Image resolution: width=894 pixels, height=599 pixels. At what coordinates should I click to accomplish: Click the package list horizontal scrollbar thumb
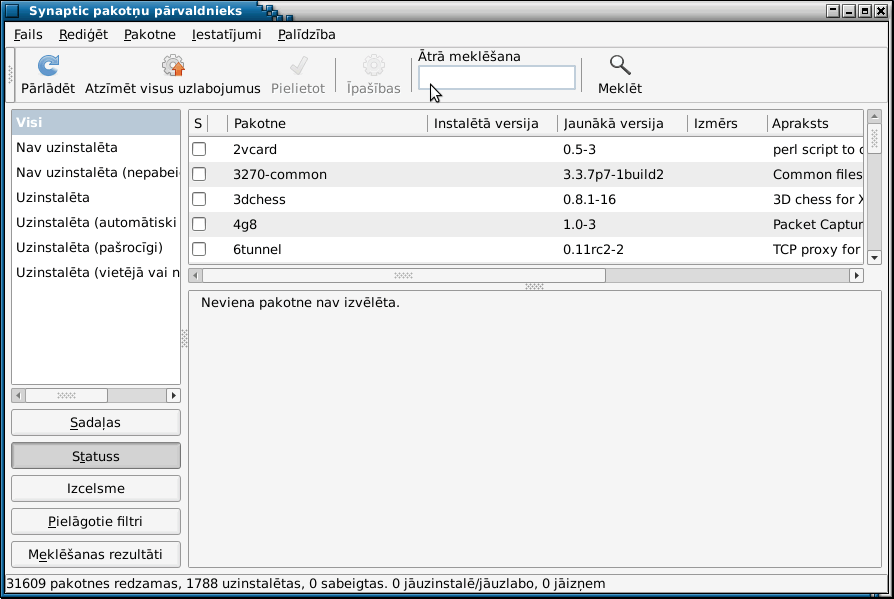coord(404,276)
